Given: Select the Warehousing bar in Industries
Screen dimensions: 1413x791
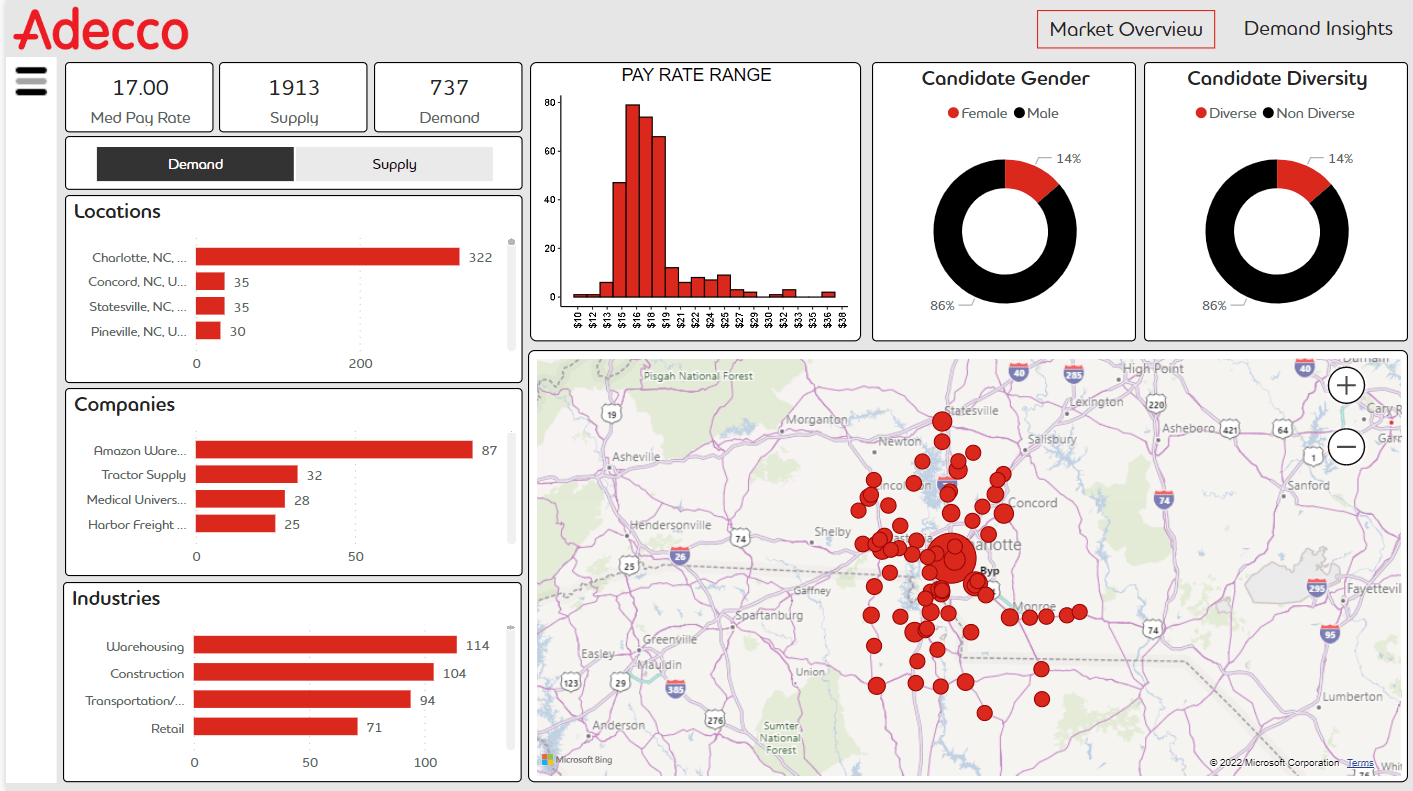Looking at the screenshot, I should coord(325,645).
